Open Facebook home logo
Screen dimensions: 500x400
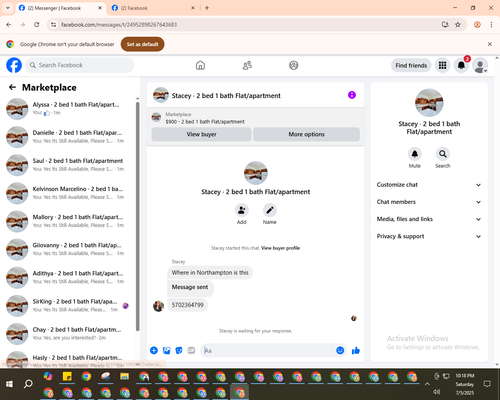tap(14, 65)
